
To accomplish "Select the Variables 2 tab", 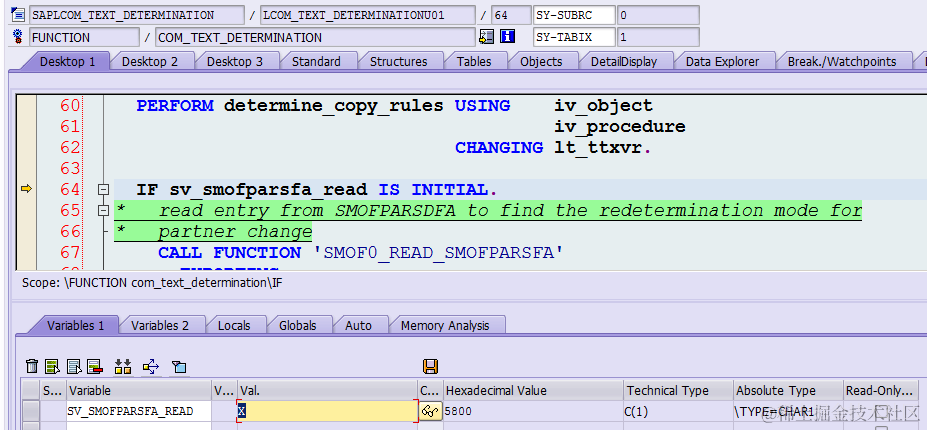I will point(160,325).
